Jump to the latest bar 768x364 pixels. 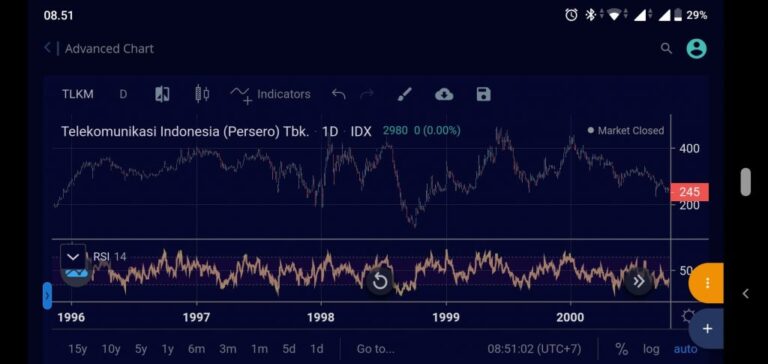pyautogui.click(x=638, y=281)
